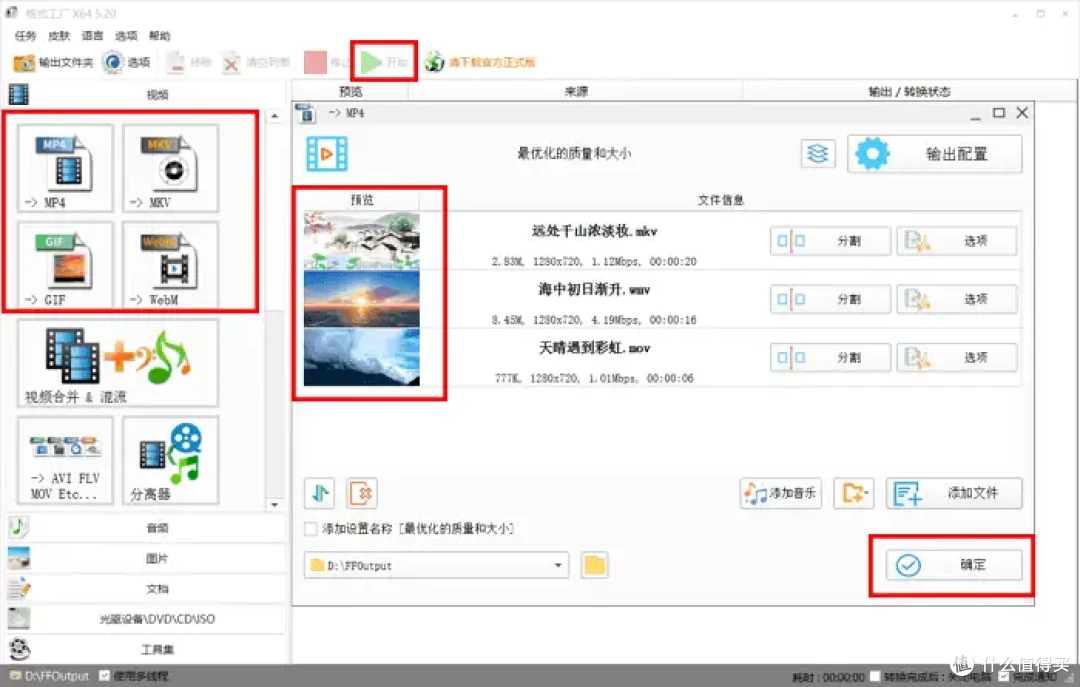
Task: Select file name 海中初日渐升.wmv
Action: click(594, 289)
